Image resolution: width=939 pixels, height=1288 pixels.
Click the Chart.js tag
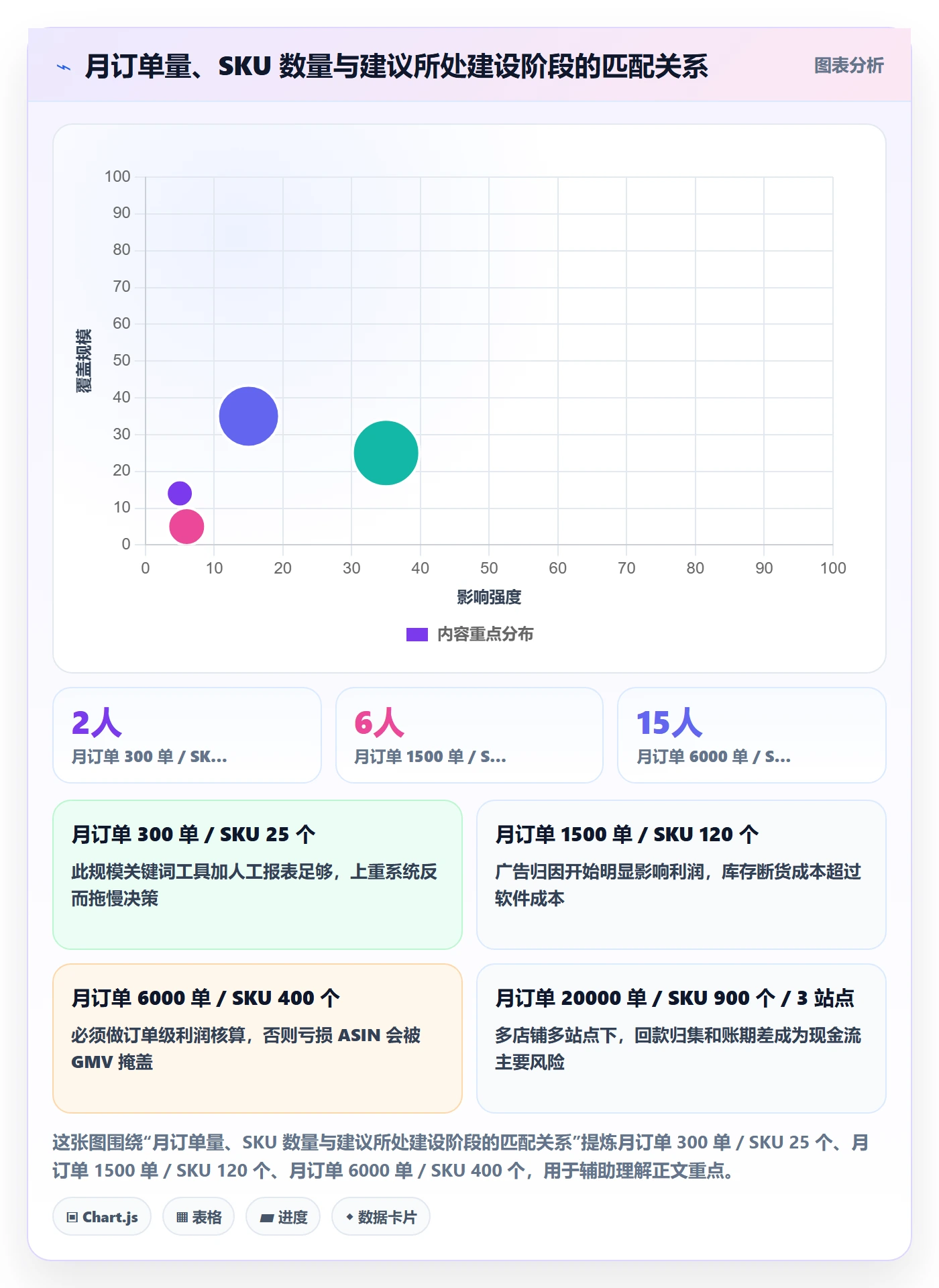pos(102,1217)
